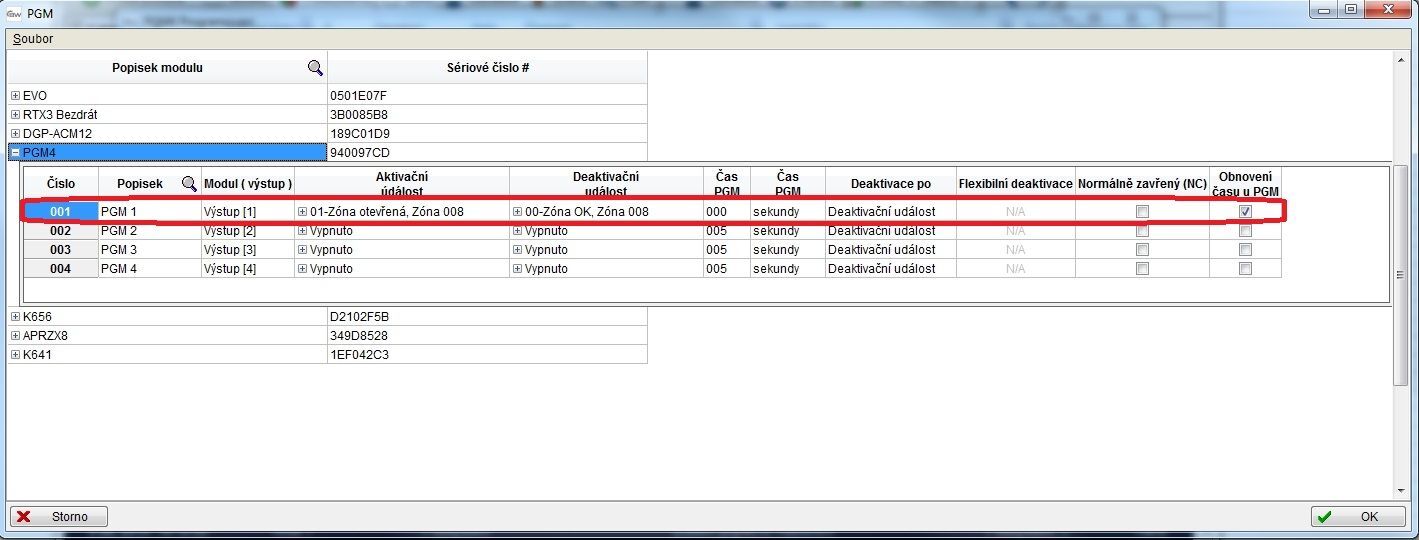Image resolution: width=1419 pixels, height=540 pixels.
Task: Expand the APRZX8 module entry
Action: 16,336
